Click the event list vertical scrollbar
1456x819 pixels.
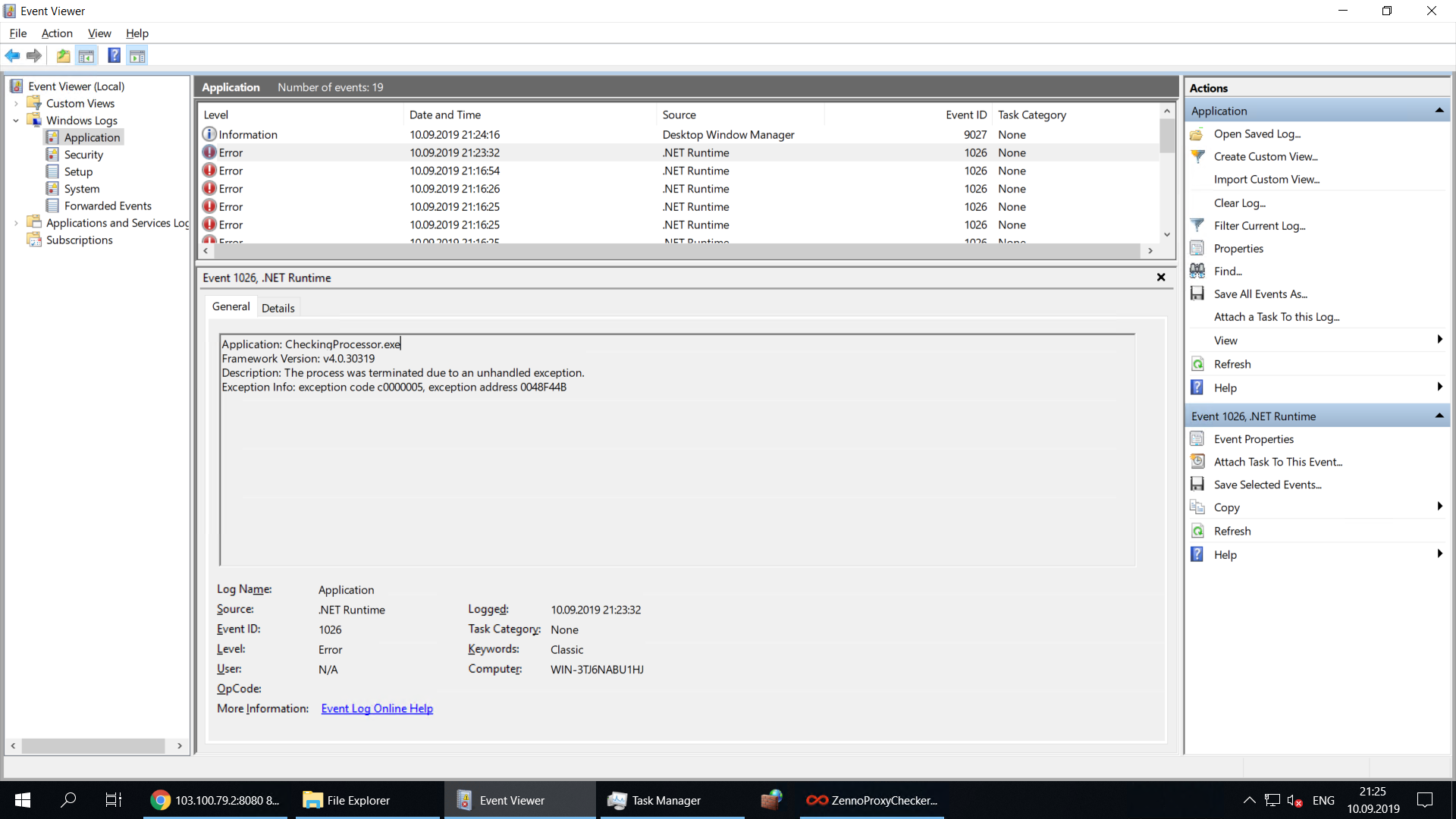(x=1167, y=173)
